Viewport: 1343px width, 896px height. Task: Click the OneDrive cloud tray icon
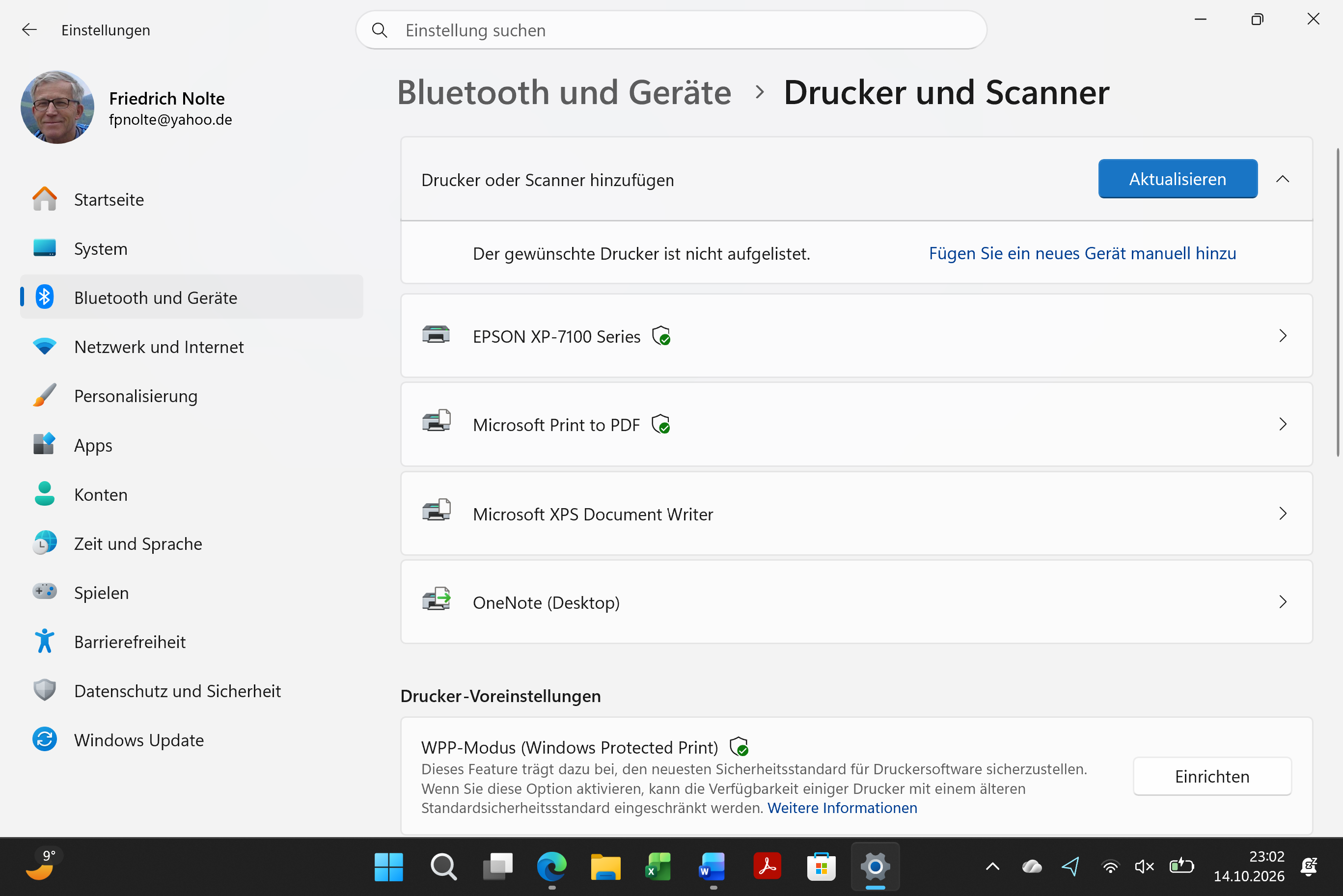tap(1032, 867)
